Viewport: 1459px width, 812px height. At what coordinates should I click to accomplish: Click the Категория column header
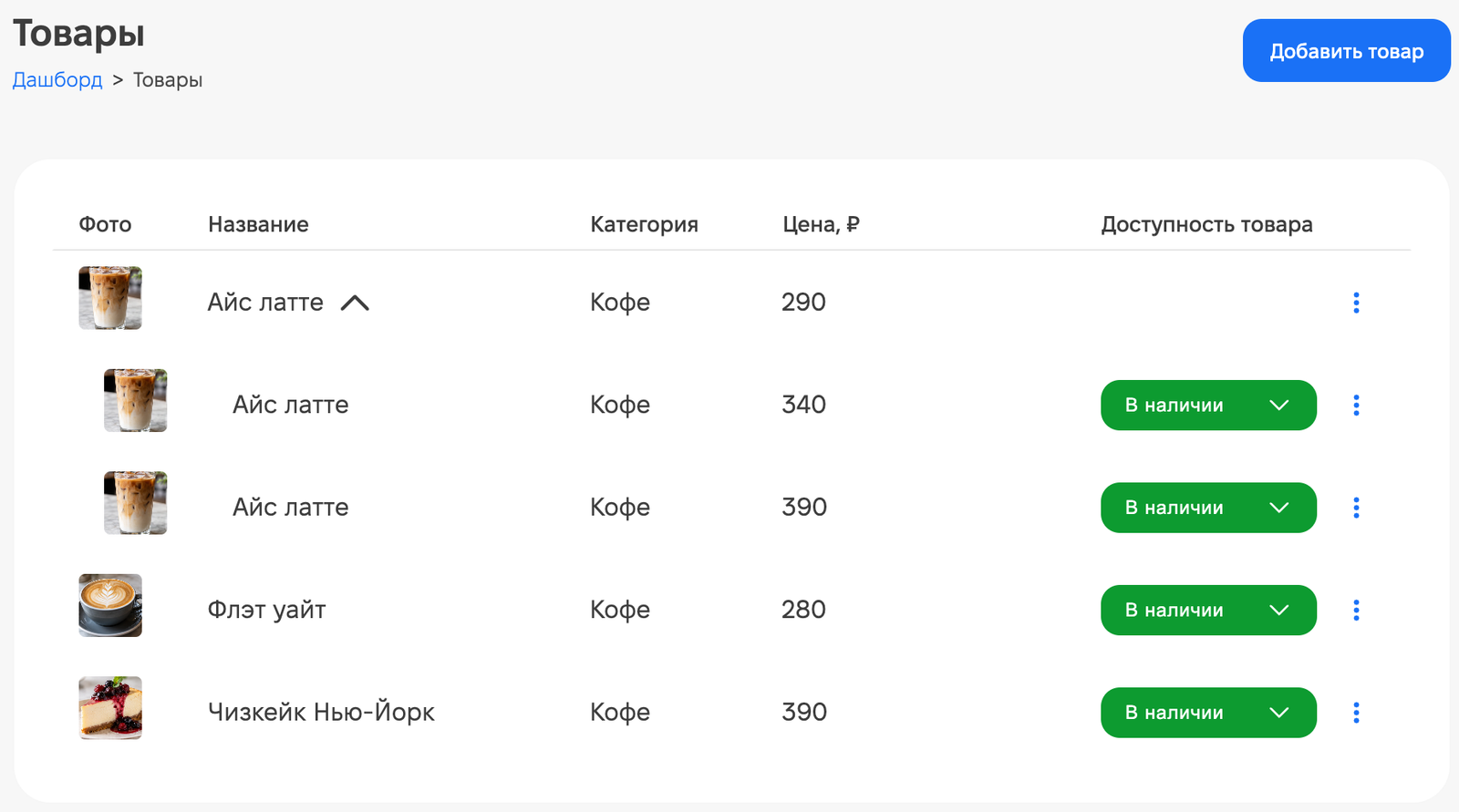click(x=644, y=224)
